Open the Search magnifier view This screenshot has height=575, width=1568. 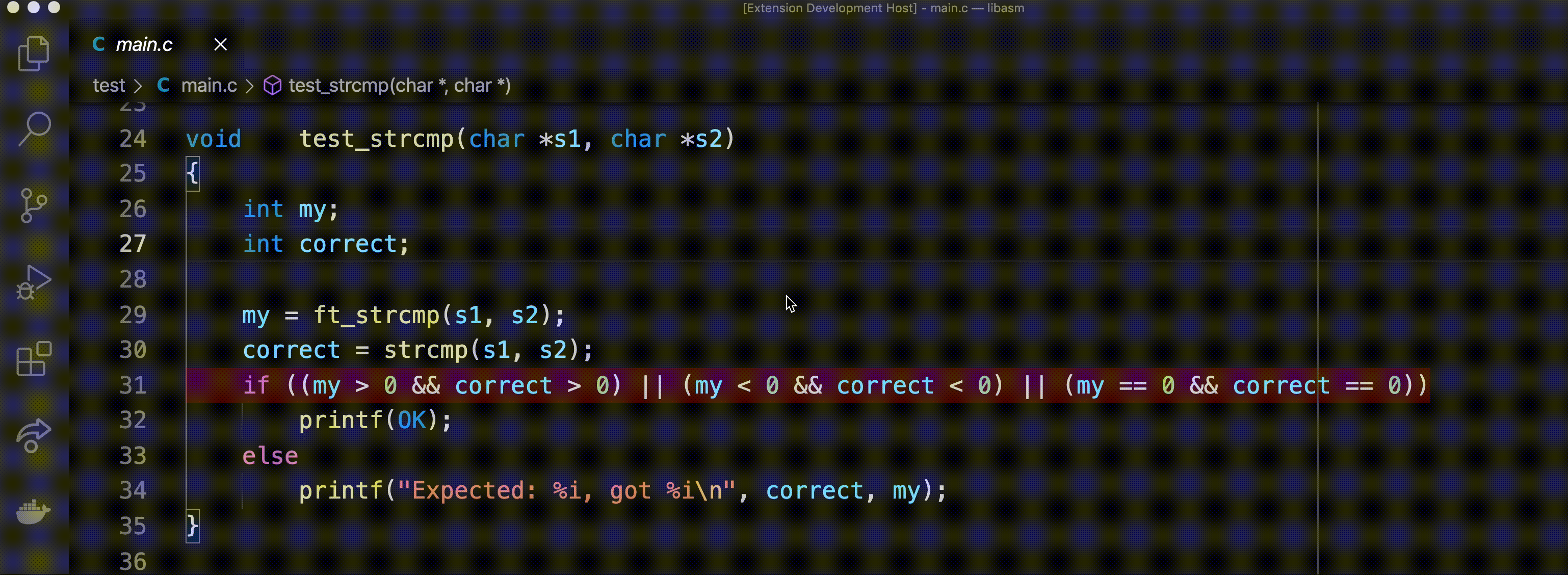34,128
